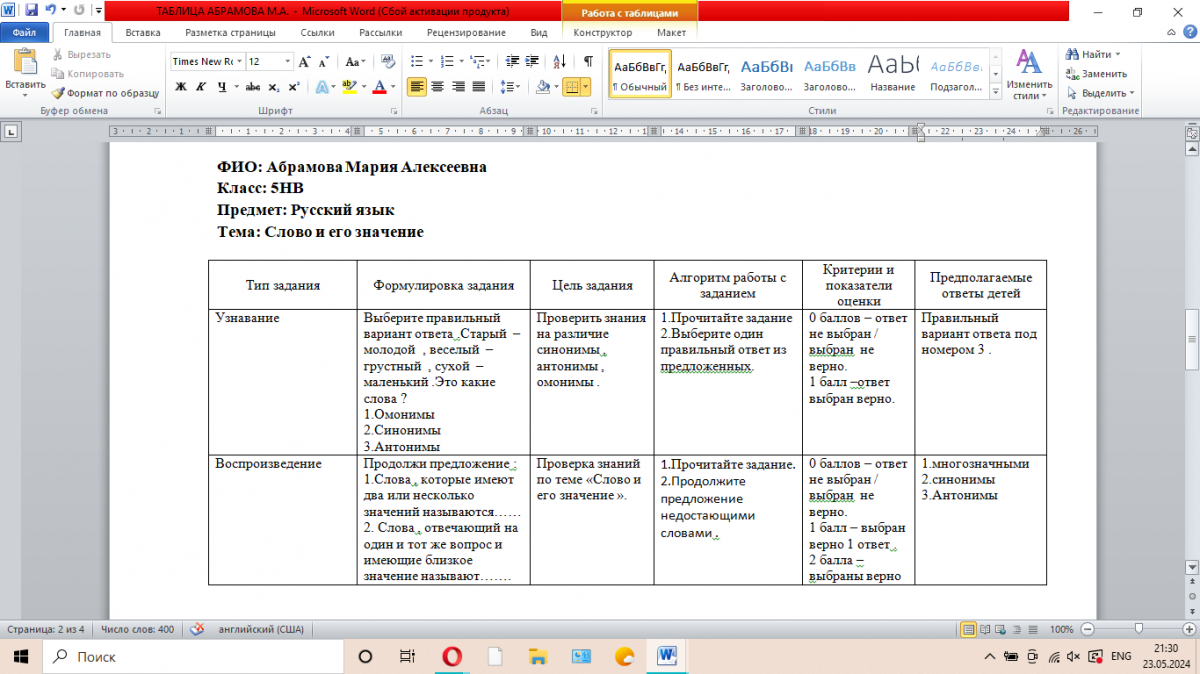Open Opera browser from the taskbar
Viewport: 1200px width, 674px height.
tap(452, 656)
